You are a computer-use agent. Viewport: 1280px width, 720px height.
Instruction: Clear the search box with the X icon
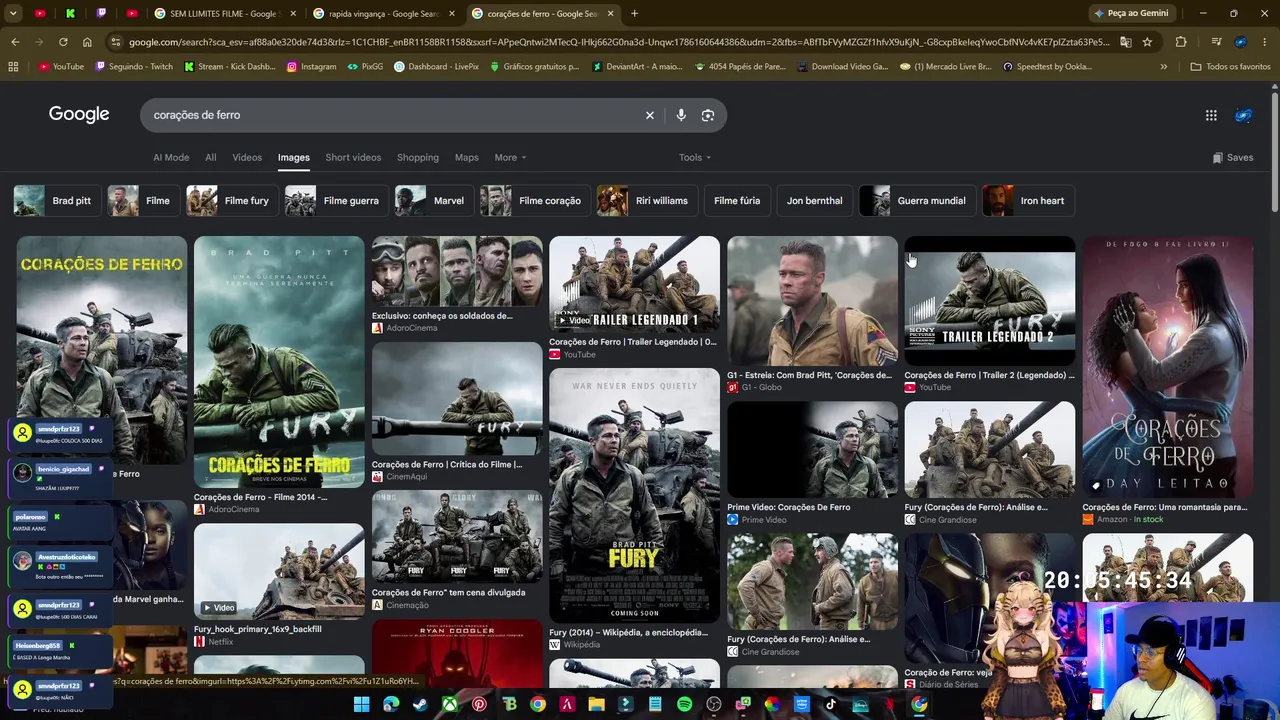[649, 115]
